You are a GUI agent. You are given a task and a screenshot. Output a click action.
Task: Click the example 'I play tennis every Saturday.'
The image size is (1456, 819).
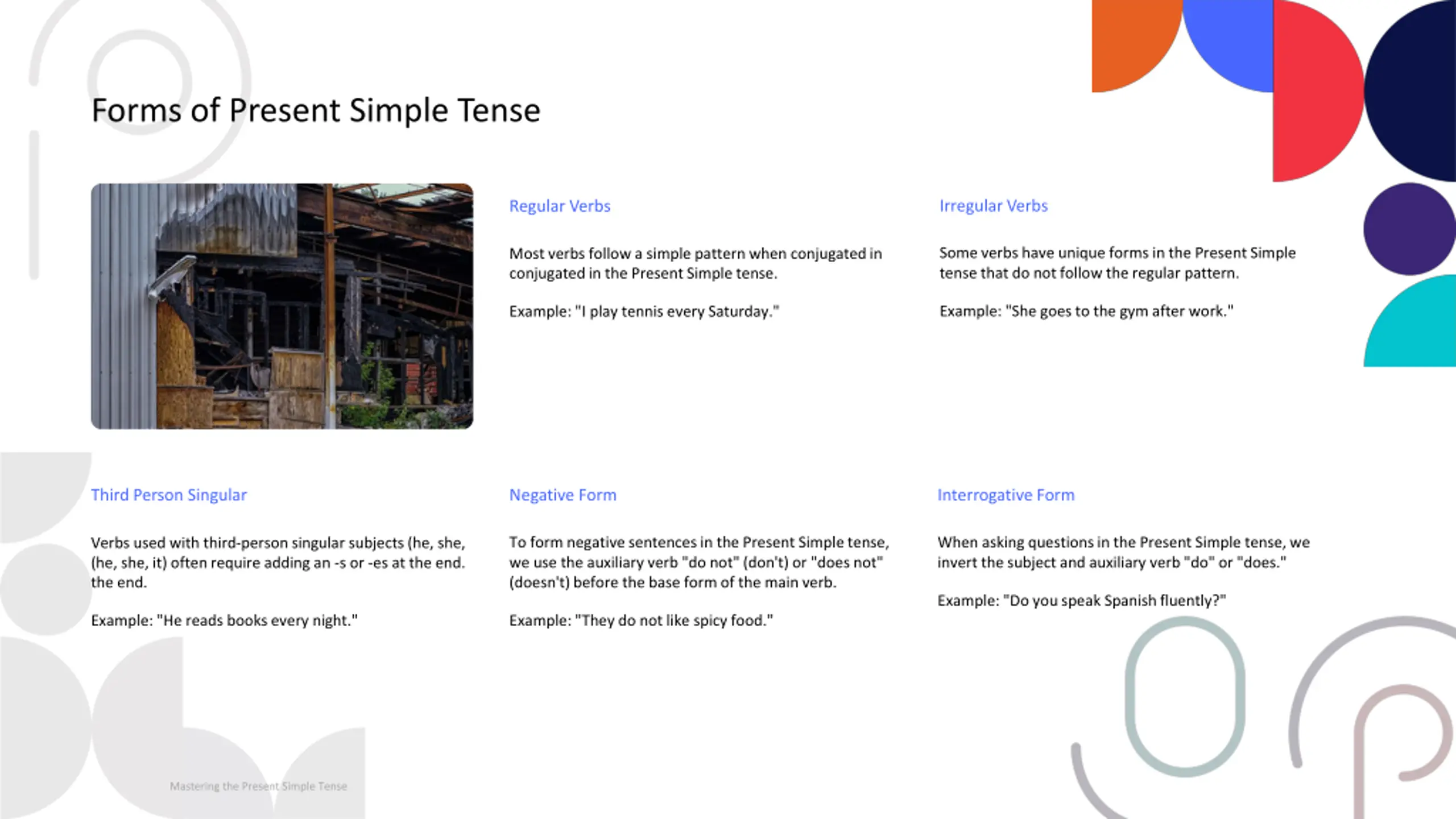tap(644, 312)
